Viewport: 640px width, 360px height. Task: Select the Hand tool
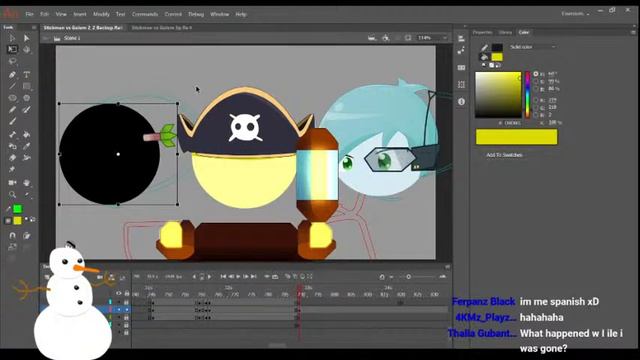pyautogui.click(x=27, y=182)
